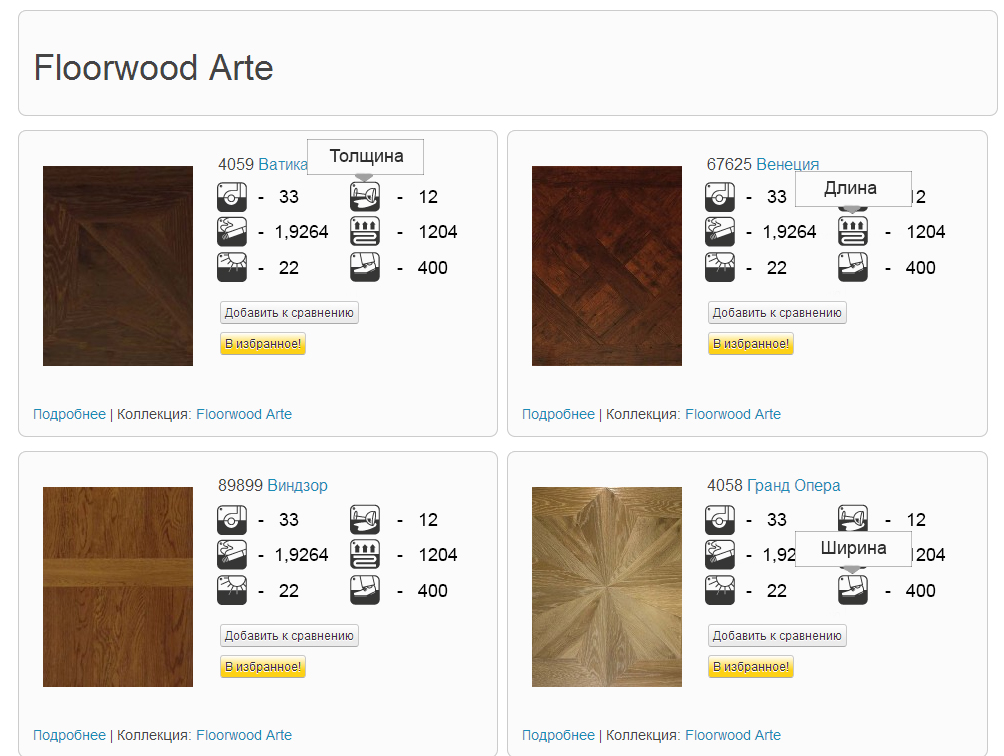The width and height of the screenshot is (1004, 756).
Task: Click the thickness icon beside 12 in Виндзор card
Action: point(365,520)
